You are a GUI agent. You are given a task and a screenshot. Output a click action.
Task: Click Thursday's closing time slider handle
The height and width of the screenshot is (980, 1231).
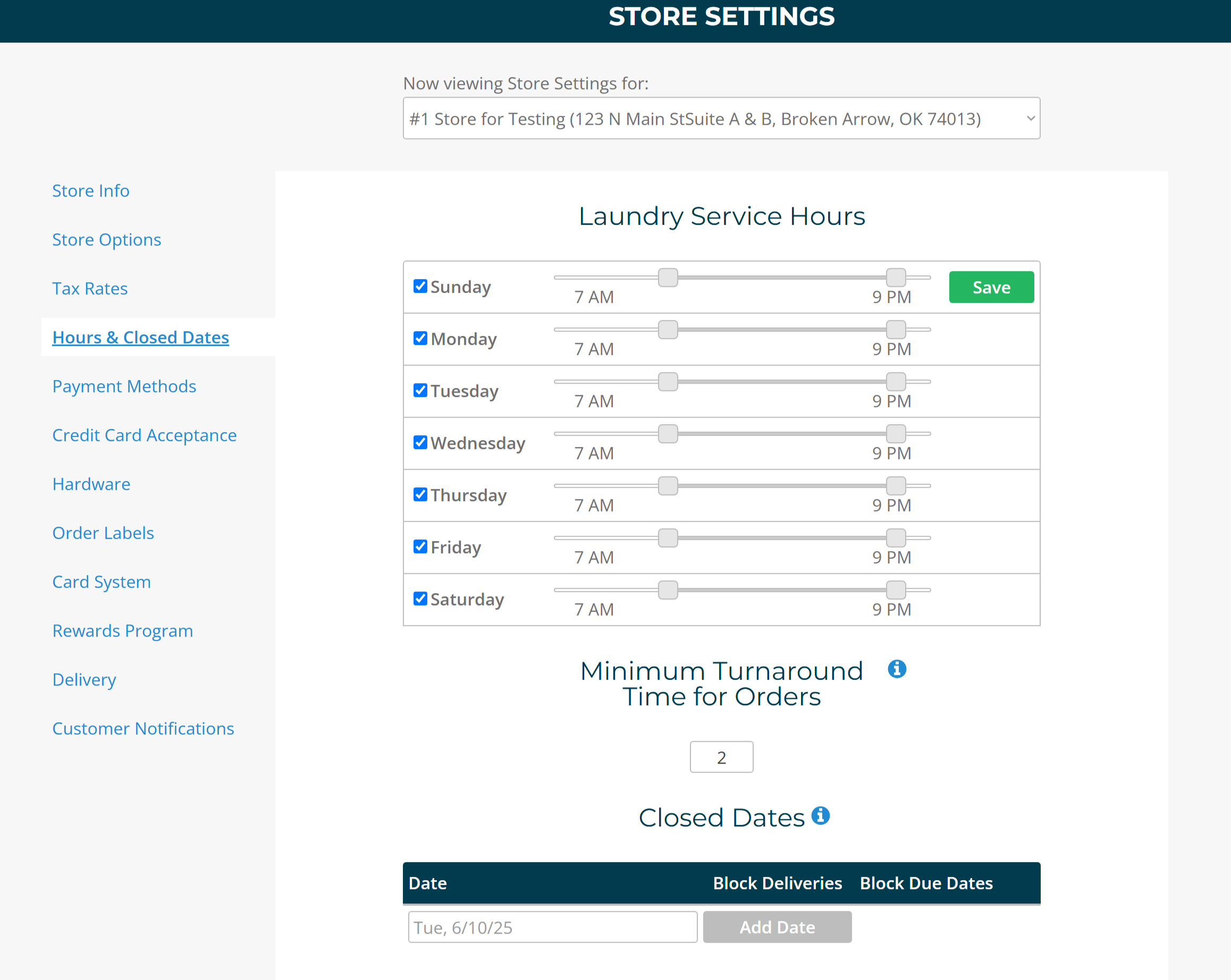click(896, 486)
